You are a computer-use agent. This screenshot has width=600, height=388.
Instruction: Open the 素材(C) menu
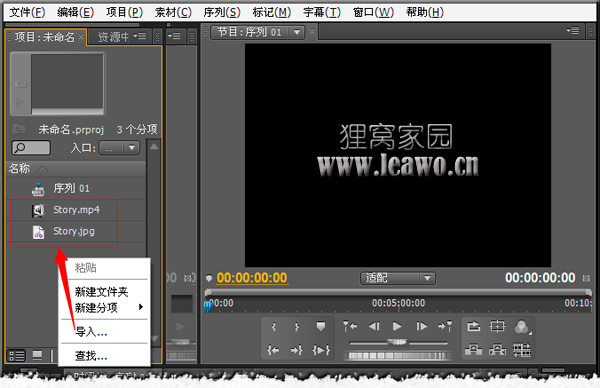[173, 12]
